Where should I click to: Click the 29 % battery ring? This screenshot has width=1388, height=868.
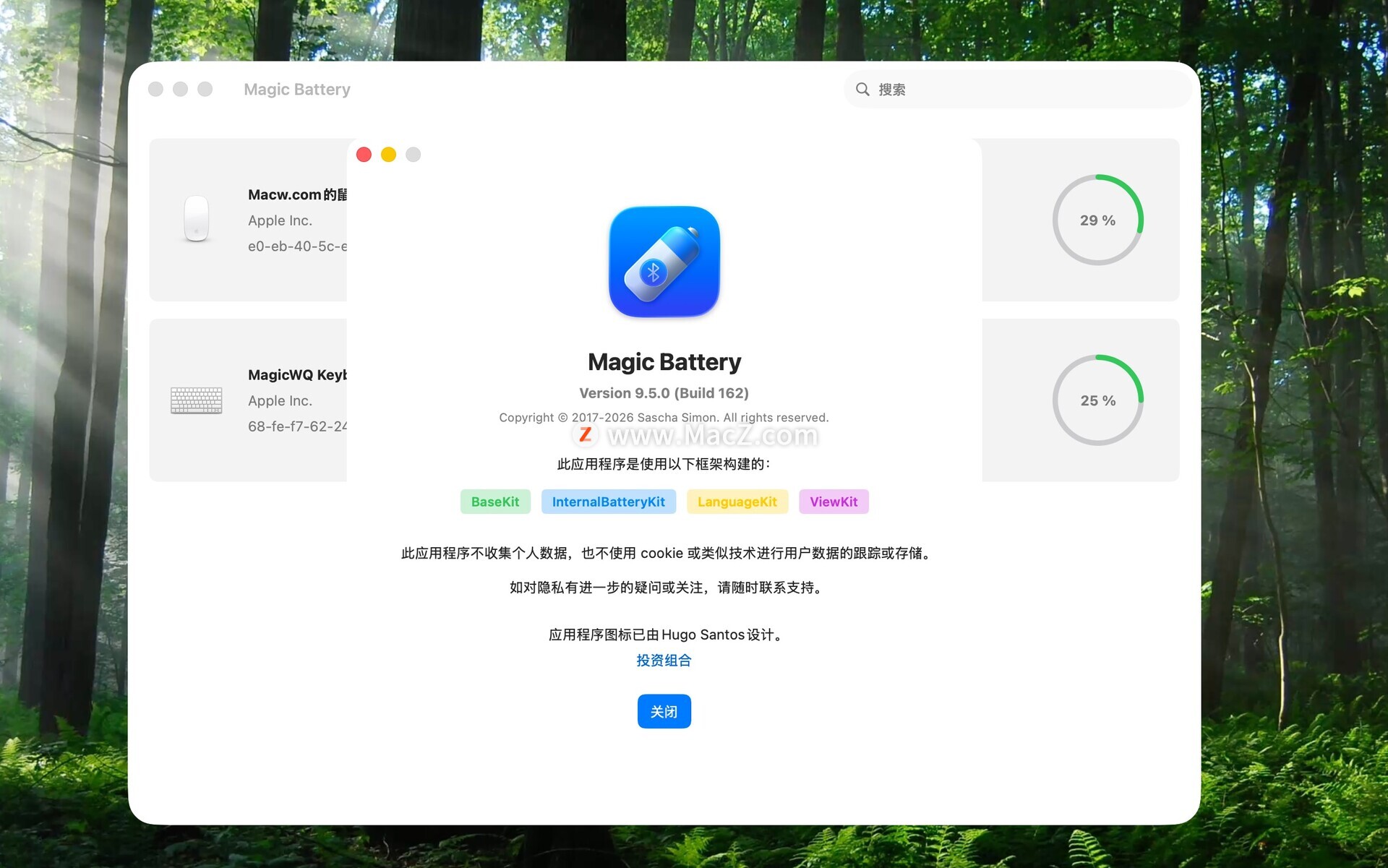click(x=1097, y=220)
